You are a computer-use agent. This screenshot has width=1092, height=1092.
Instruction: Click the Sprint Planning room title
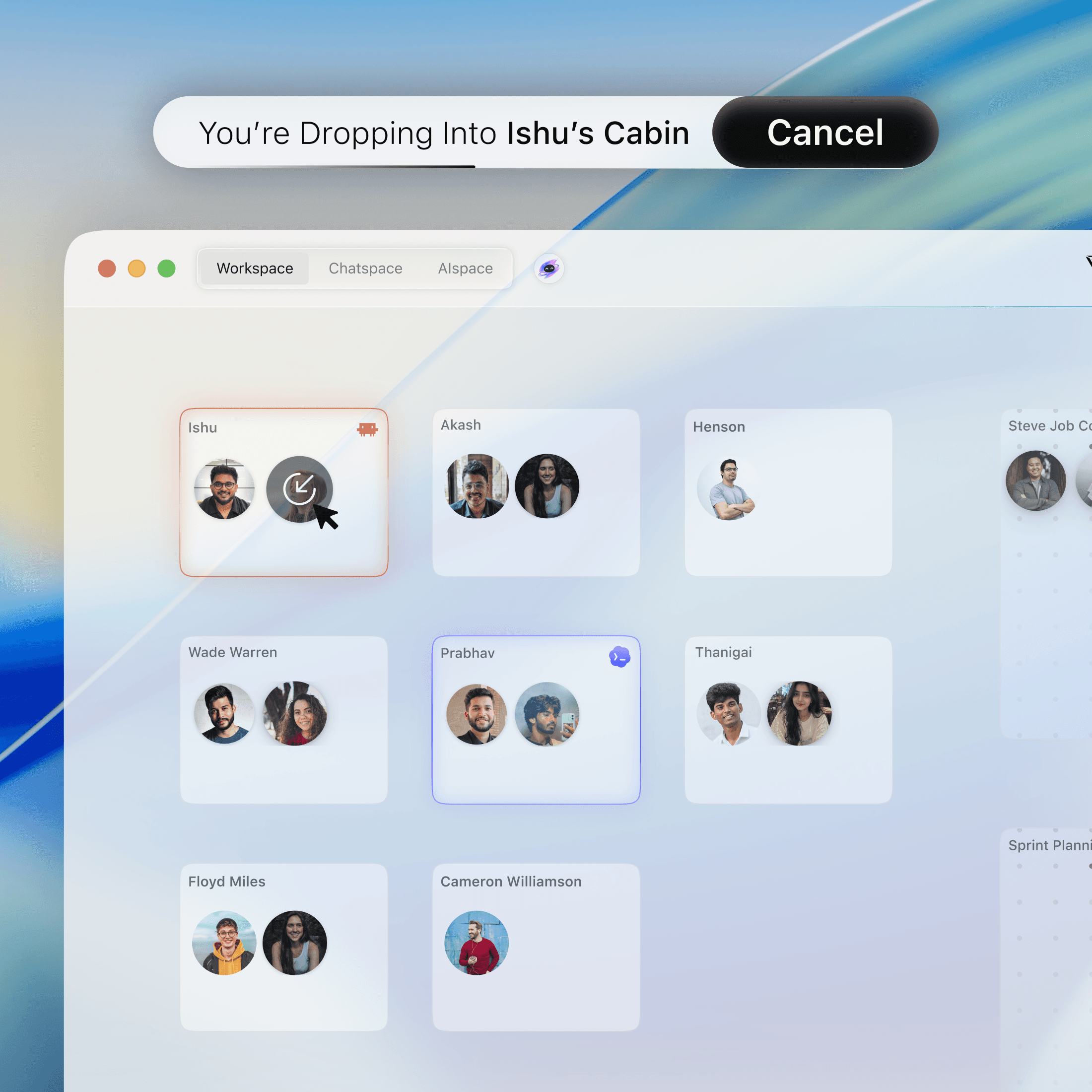click(1050, 845)
